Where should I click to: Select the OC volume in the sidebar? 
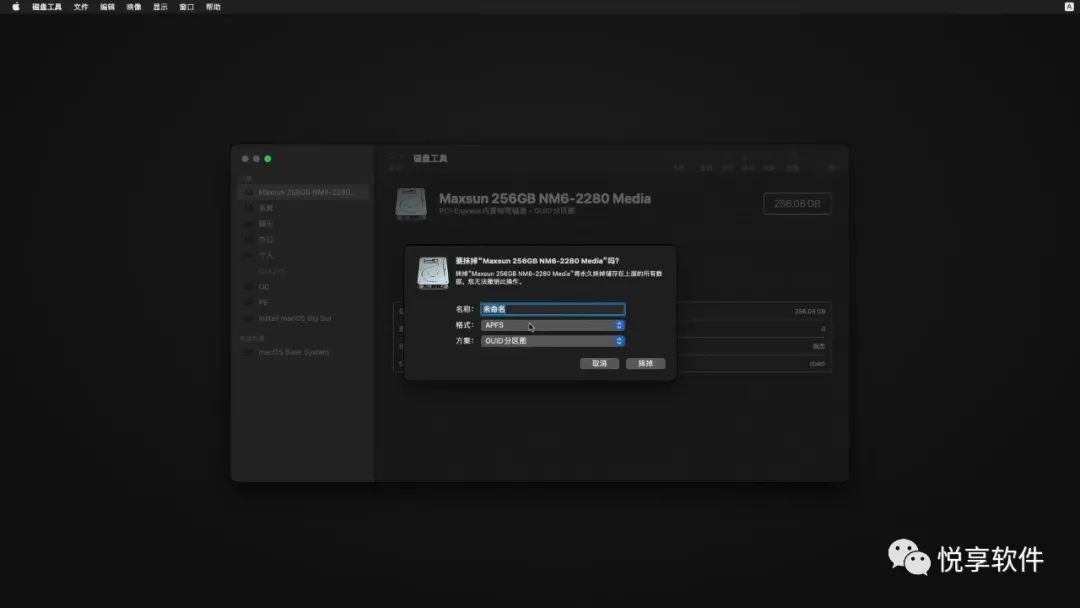(264, 287)
